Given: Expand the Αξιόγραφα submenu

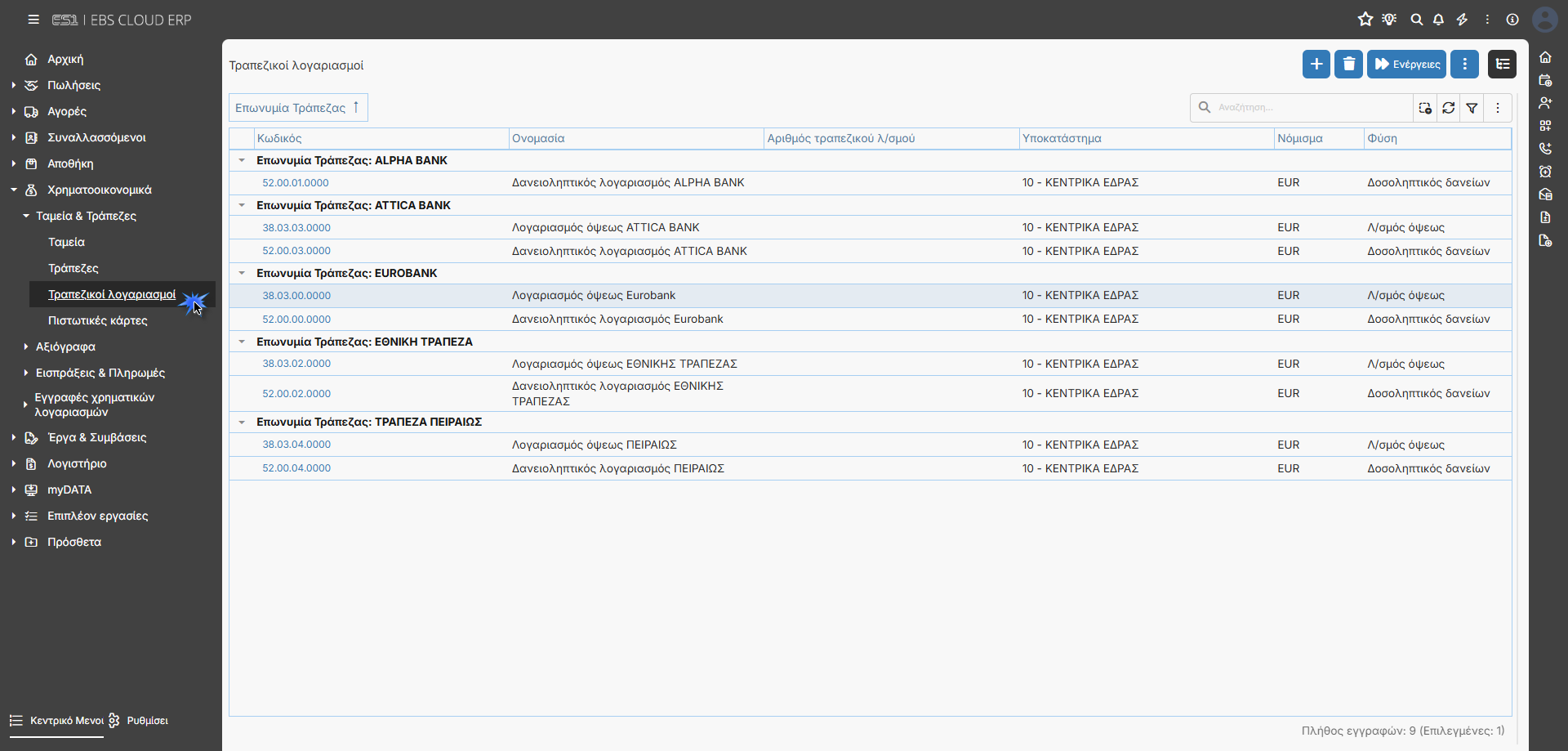Looking at the screenshot, I should click(65, 346).
